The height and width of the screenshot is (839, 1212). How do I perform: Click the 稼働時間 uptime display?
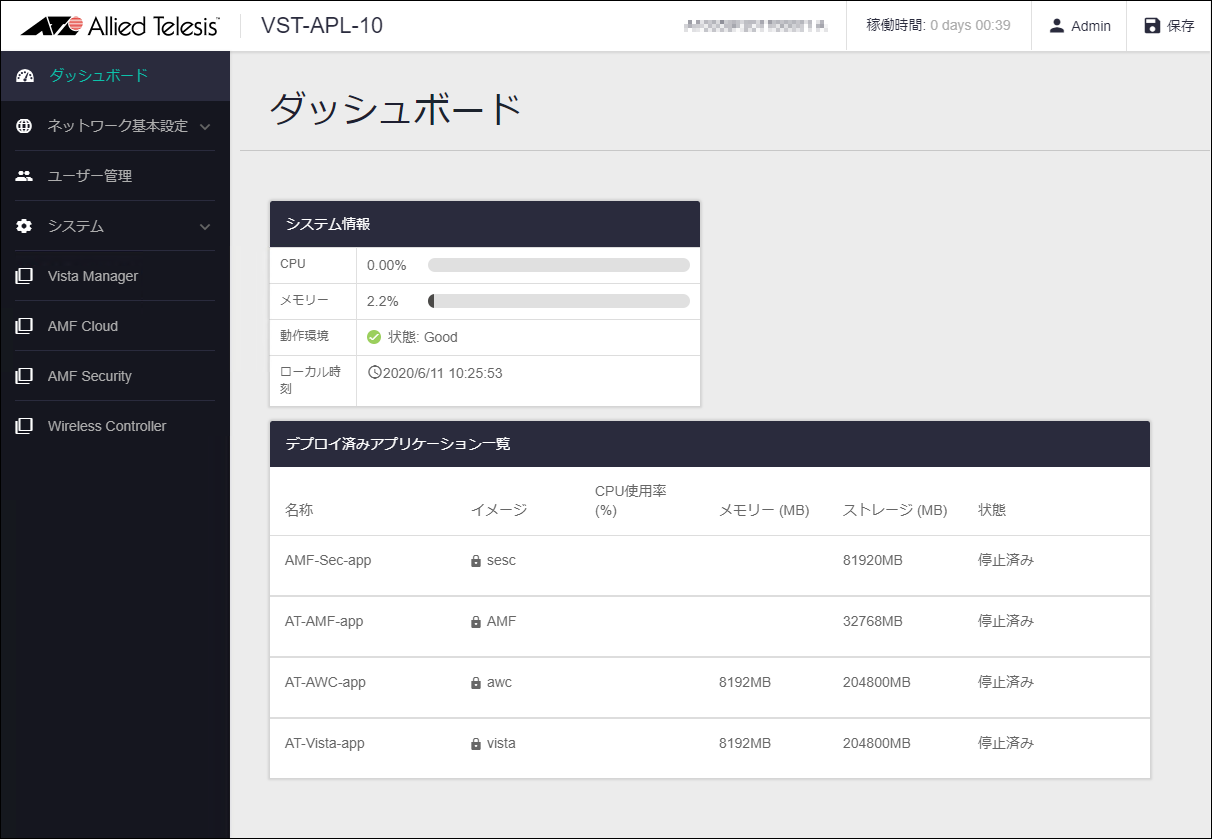point(938,25)
